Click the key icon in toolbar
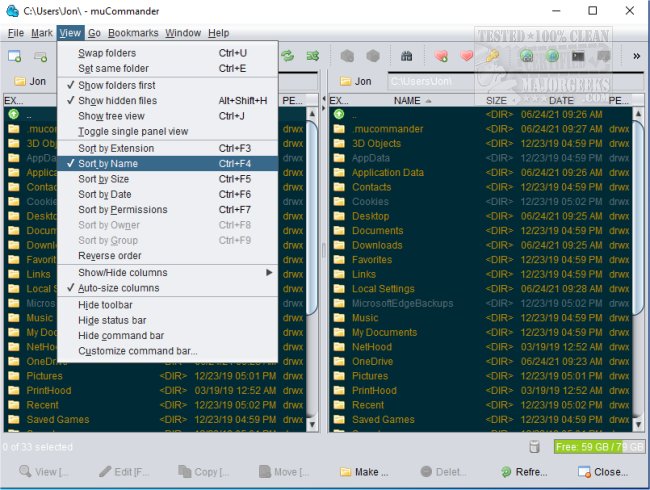Screen dimensions: 650x490 pyautogui.click(x=493, y=56)
